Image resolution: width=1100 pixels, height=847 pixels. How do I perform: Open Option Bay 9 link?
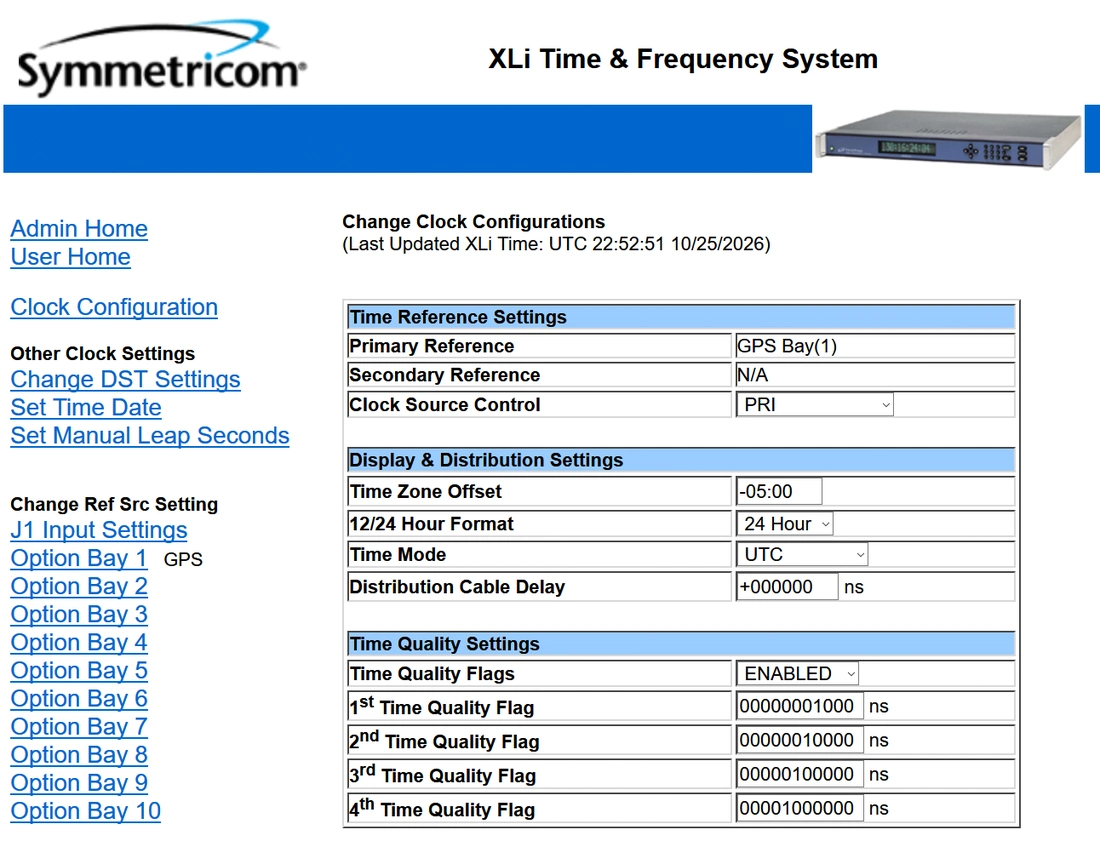(79, 783)
